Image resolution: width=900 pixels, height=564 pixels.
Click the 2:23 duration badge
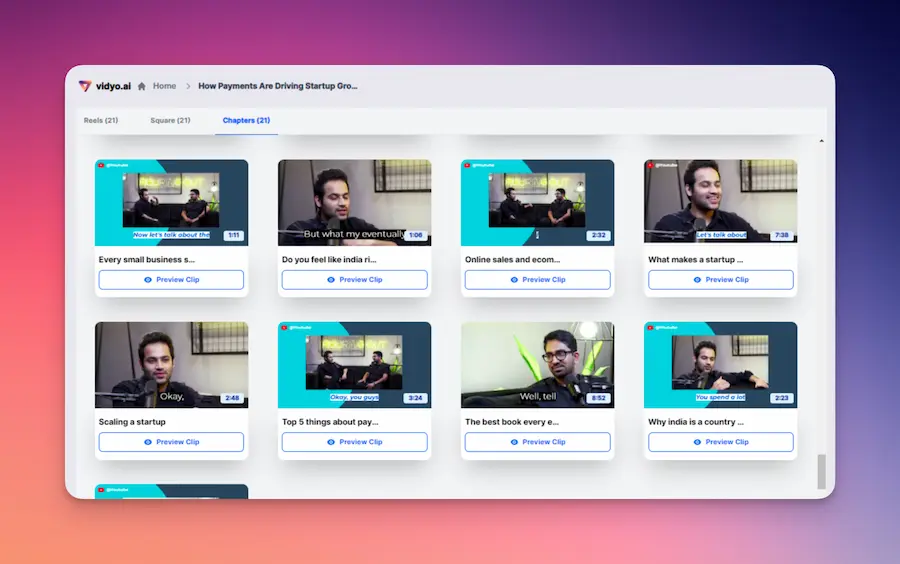pos(782,398)
